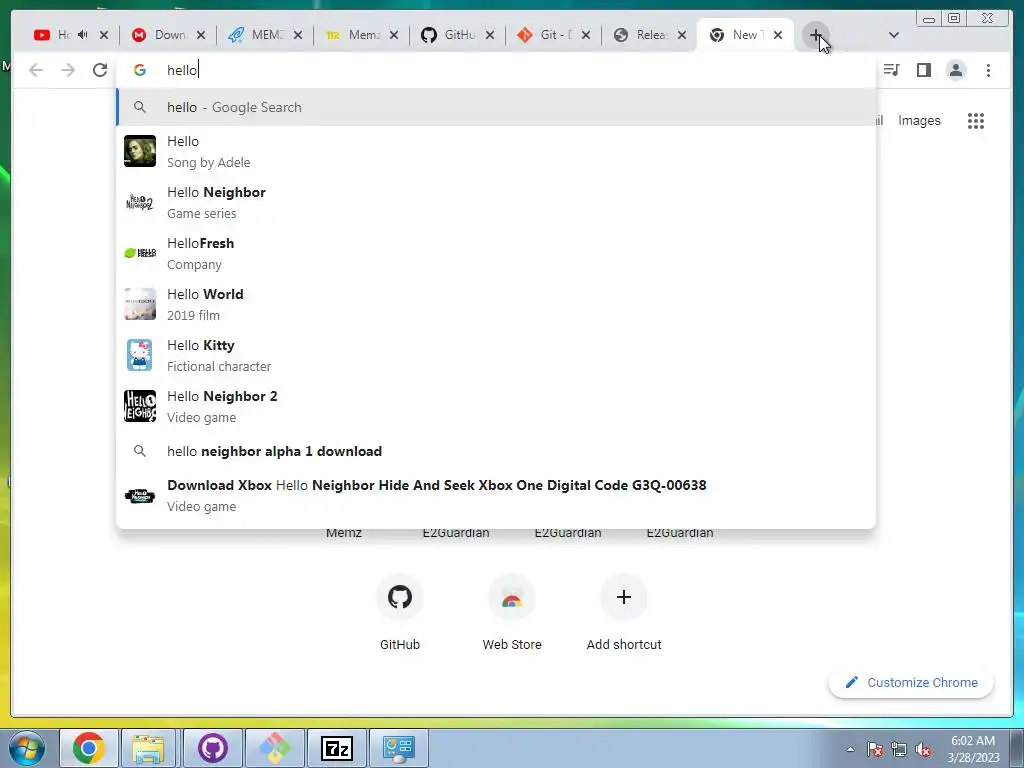Image resolution: width=1024 pixels, height=768 pixels.
Task: Click Chrome icon in taskbar
Action: coord(89,748)
